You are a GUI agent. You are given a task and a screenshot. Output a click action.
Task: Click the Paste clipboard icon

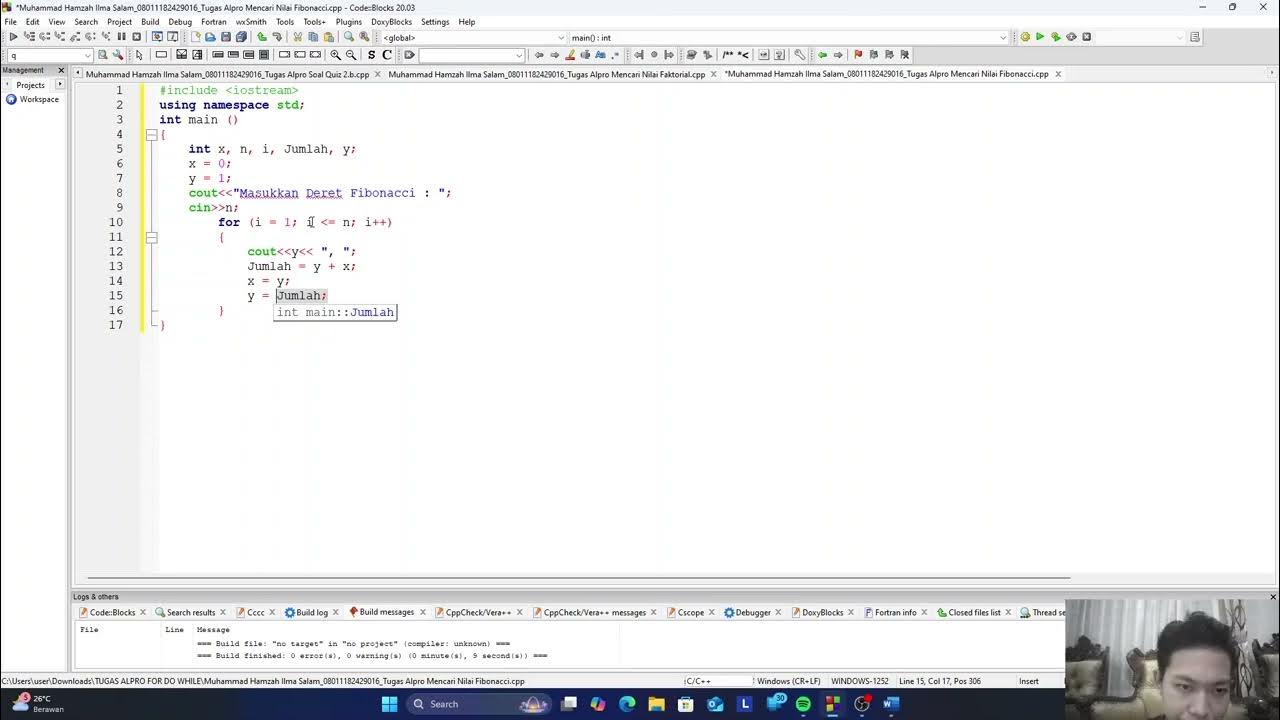pos(329,37)
